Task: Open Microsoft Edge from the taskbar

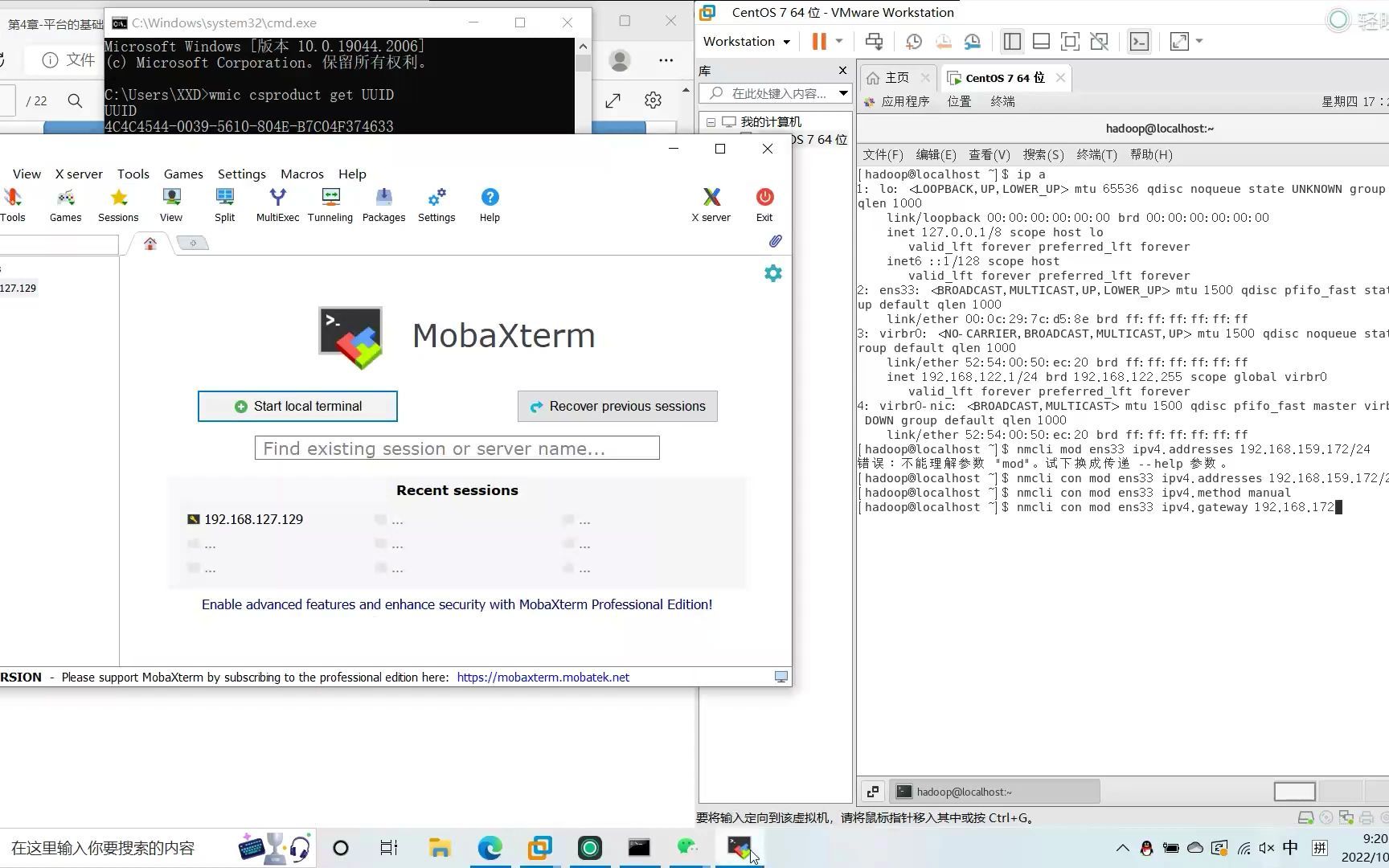Action: 490,848
